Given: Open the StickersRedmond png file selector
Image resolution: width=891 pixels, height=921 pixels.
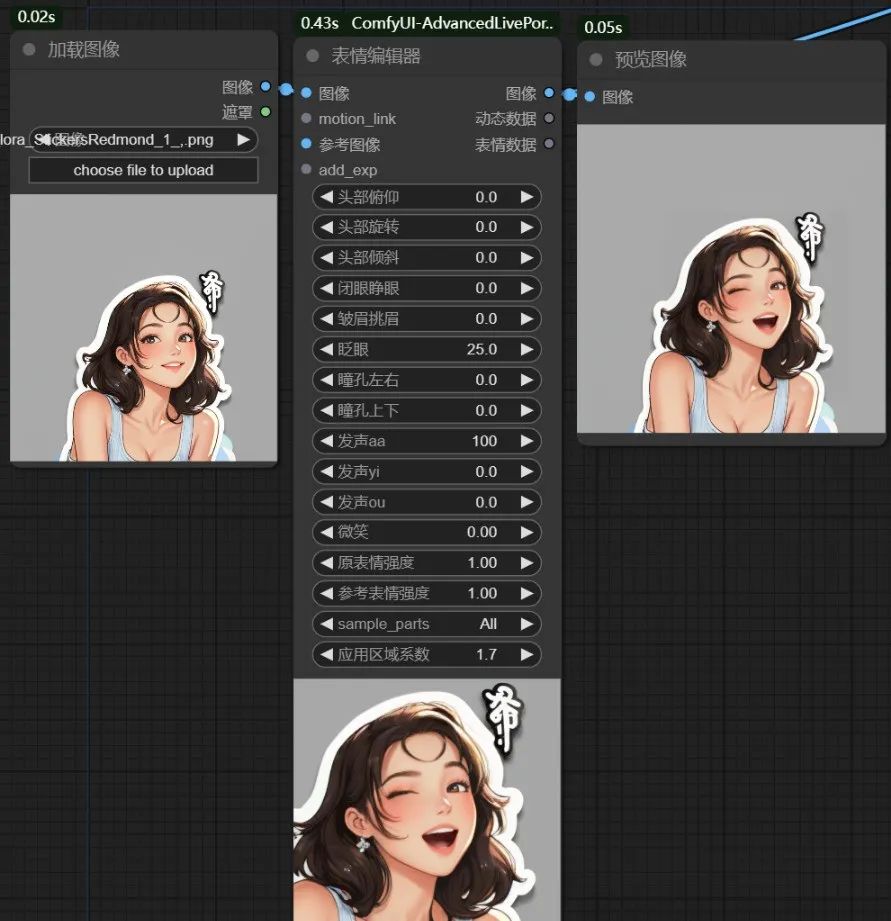Looking at the screenshot, I should coord(143,140).
